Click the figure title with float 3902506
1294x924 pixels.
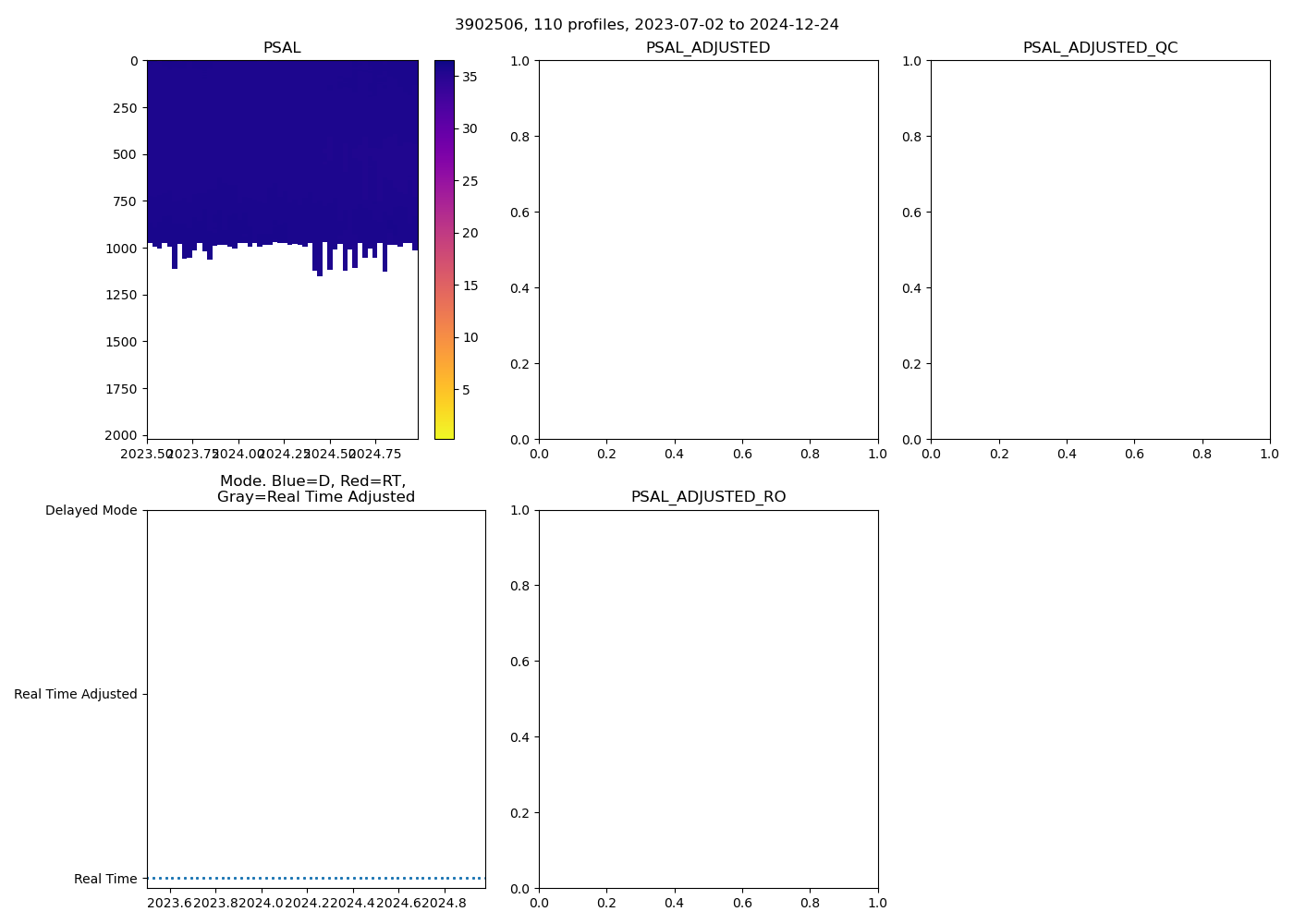click(x=646, y=25)
